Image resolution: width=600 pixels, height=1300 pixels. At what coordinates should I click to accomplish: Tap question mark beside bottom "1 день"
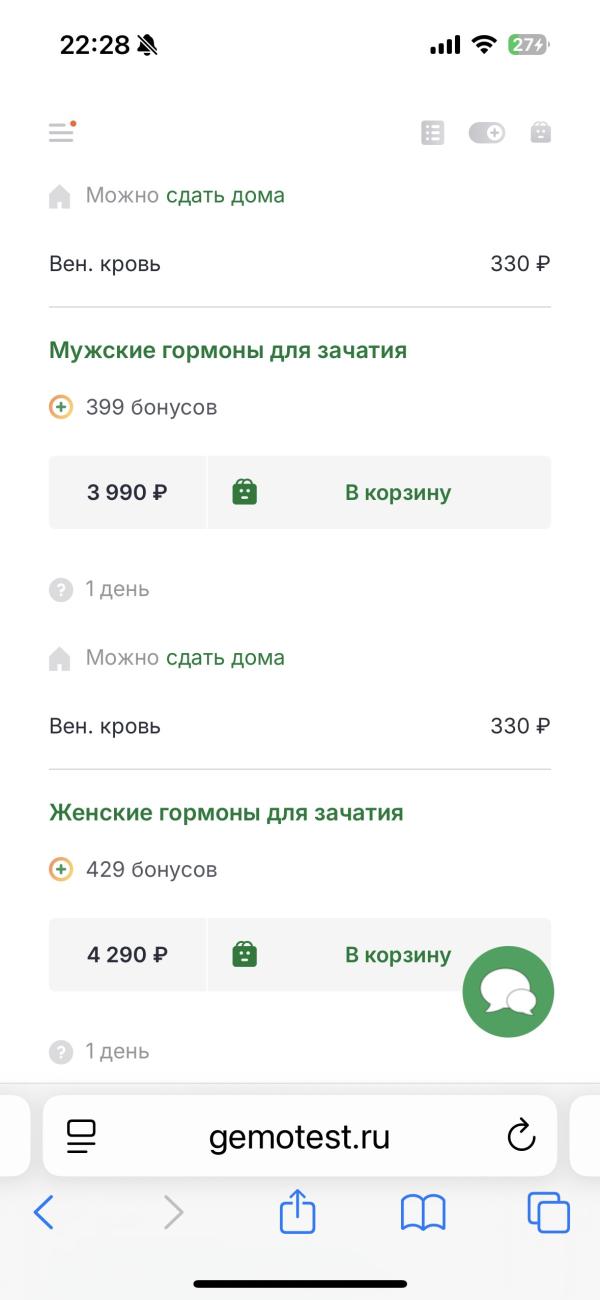(x=61, y=1051)
